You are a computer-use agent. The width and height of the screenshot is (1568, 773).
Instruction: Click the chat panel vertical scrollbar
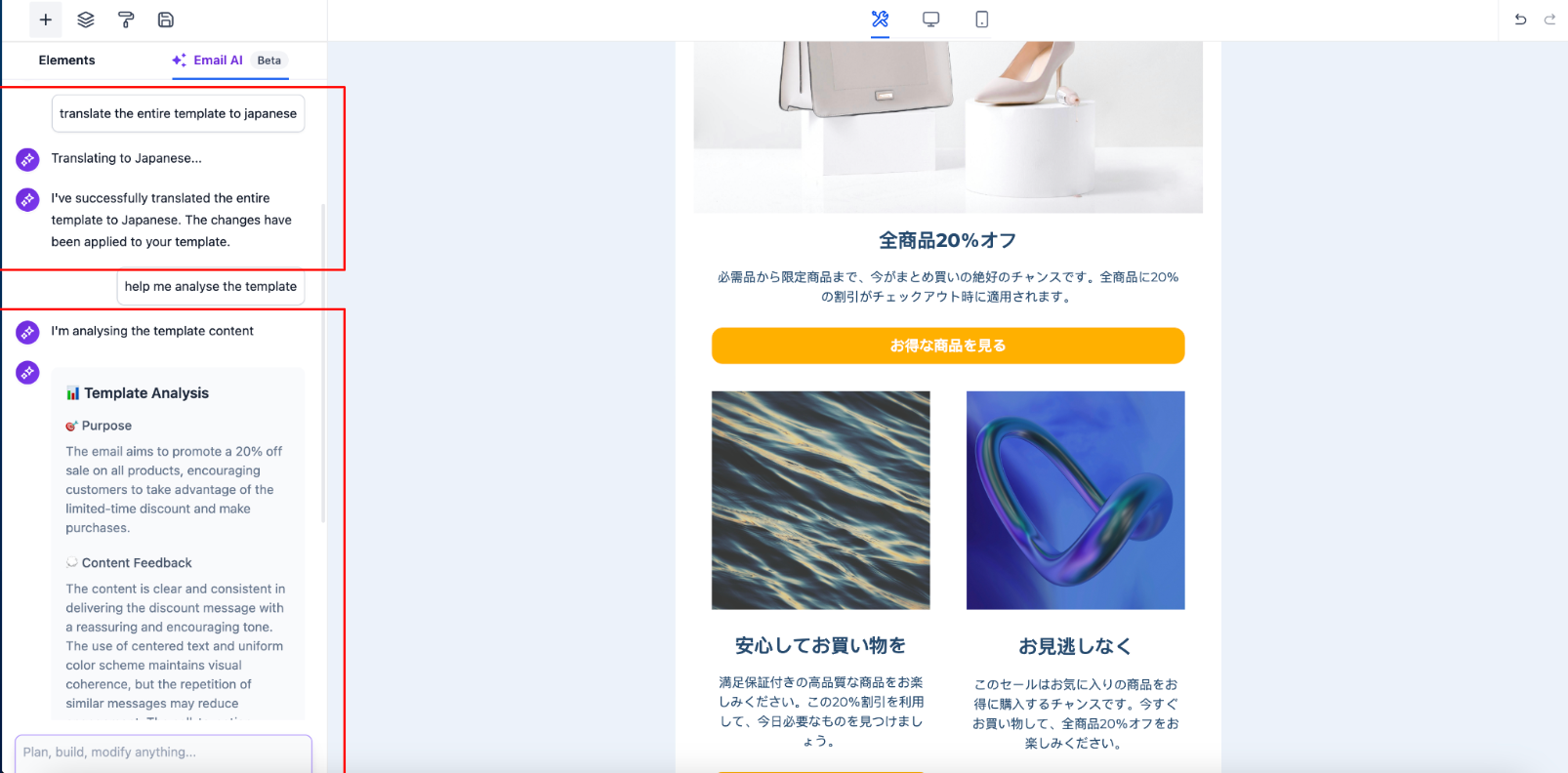[x=323, y=363]
